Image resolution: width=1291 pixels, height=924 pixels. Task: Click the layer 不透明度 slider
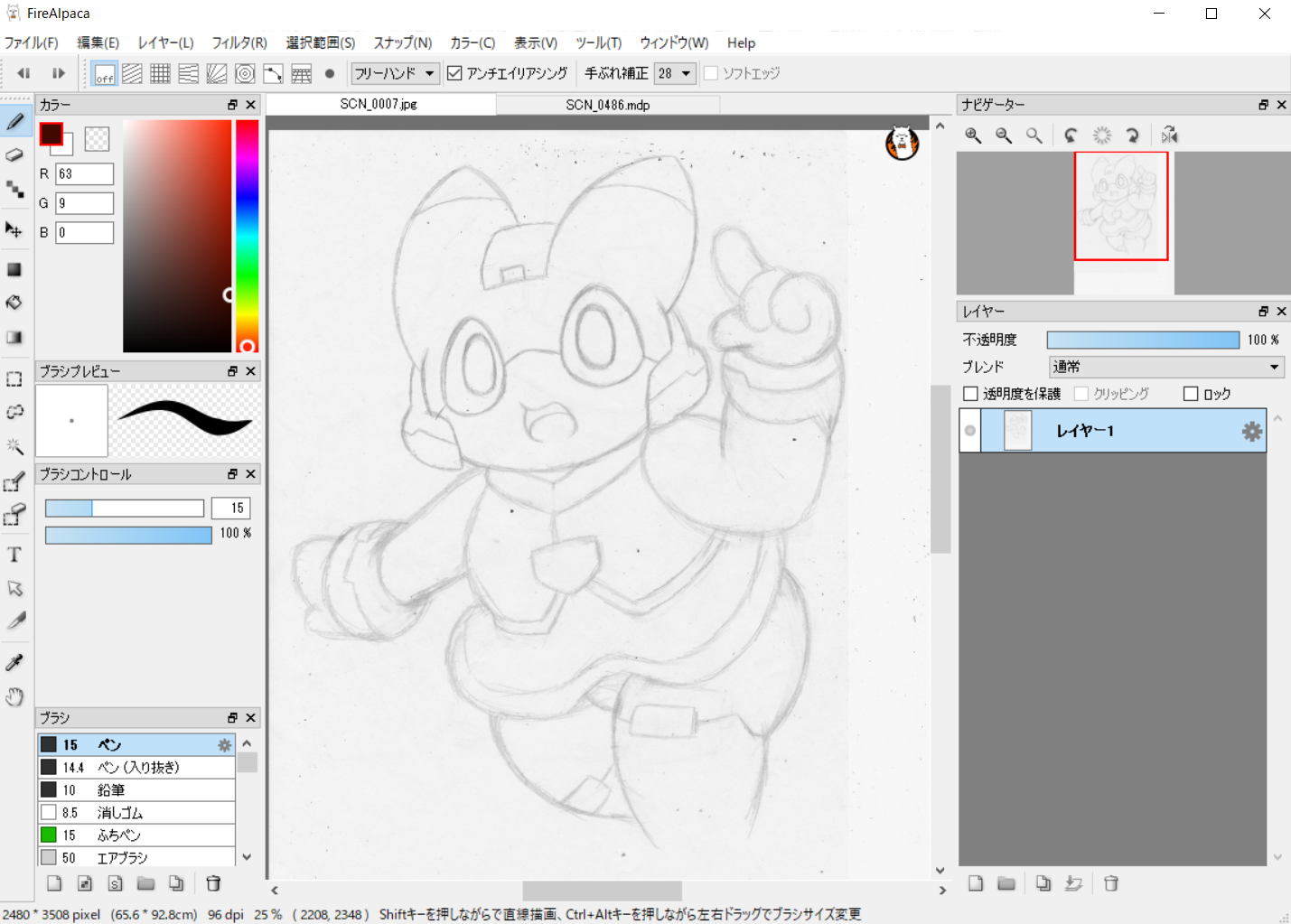pos(1143,340)
